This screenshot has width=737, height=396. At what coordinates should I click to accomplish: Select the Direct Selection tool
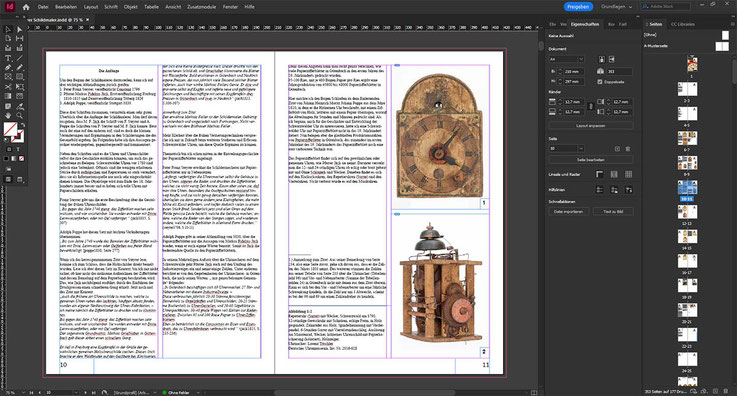(19, 29)
